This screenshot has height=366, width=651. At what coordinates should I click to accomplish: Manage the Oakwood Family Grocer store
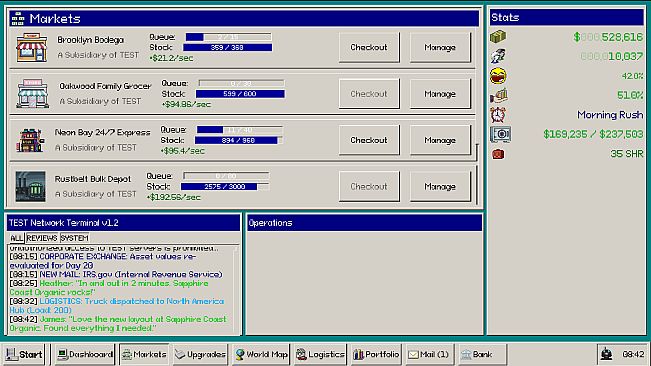pyautogui.click(x=441, y=94)
